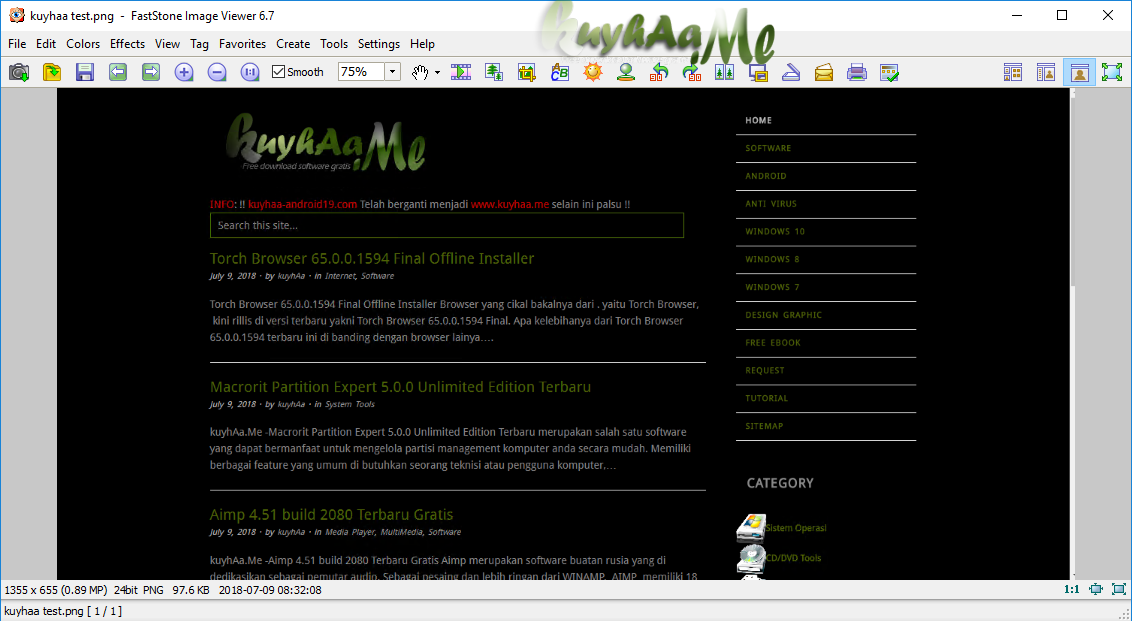The image size is (1132, 621).
Task: Open the Crop Board tool
Action: [x=527, y=72]
